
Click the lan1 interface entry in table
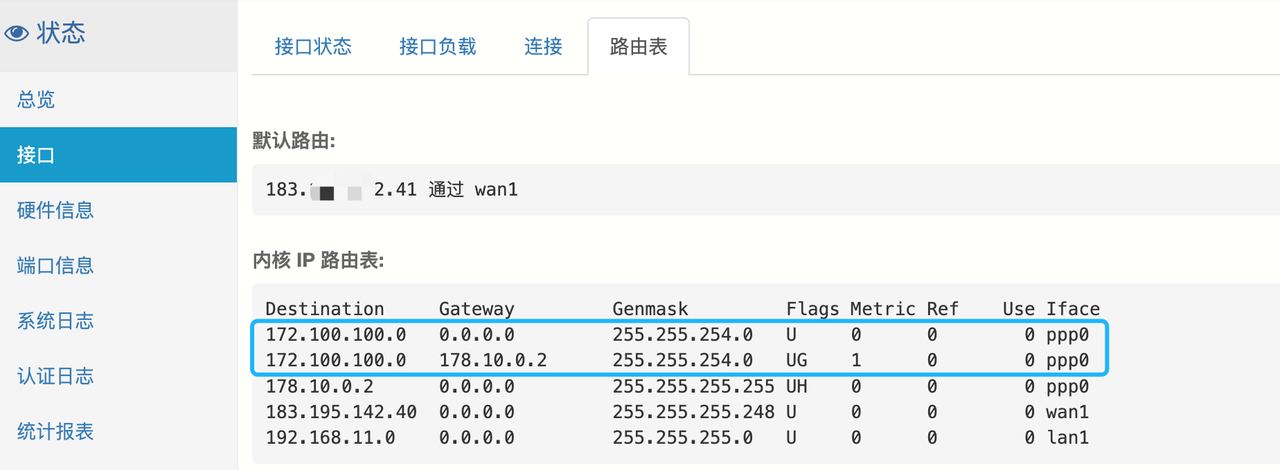pos(1067,437)
